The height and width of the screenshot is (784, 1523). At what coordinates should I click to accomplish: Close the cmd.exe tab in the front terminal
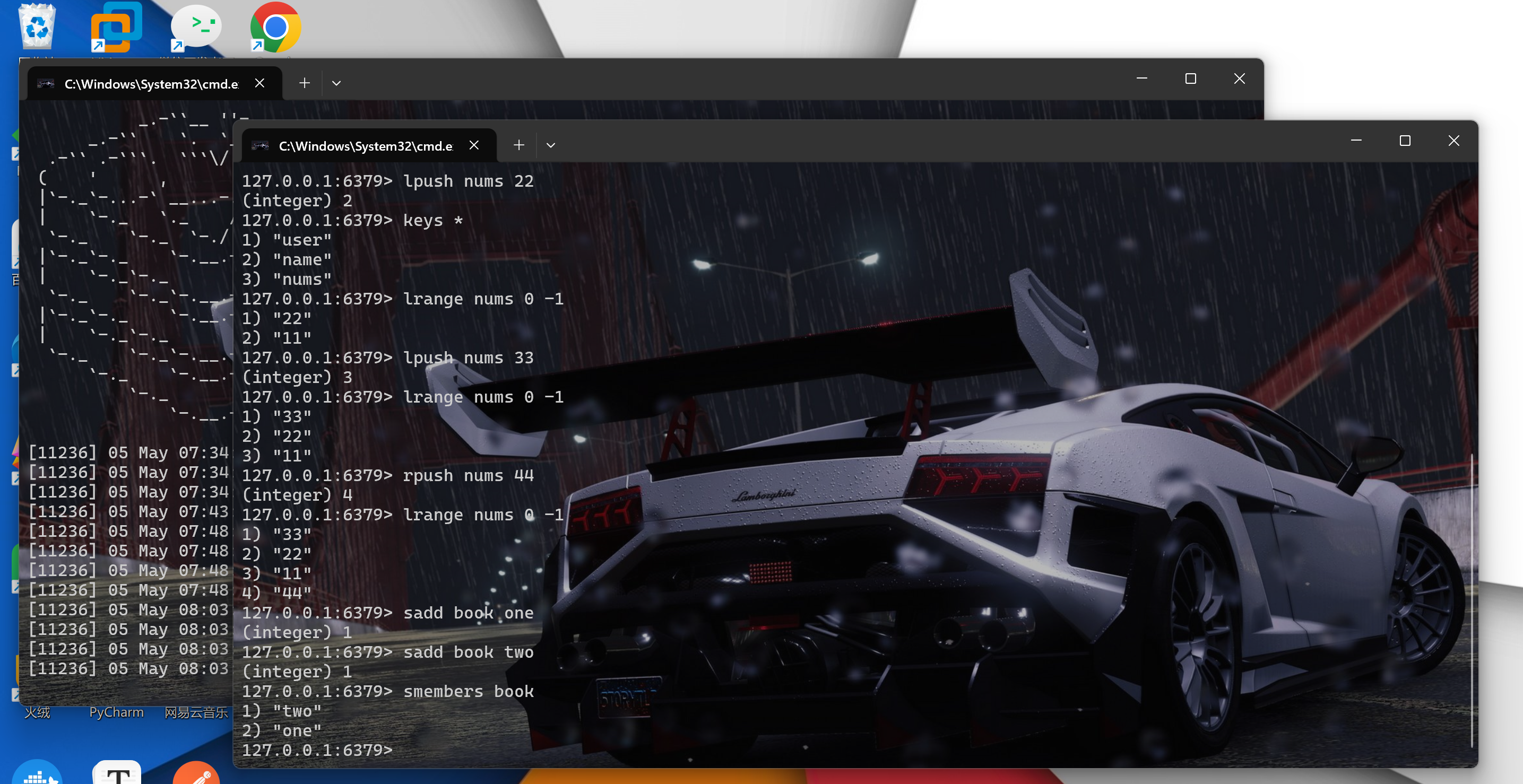click(x=473, y=145)
